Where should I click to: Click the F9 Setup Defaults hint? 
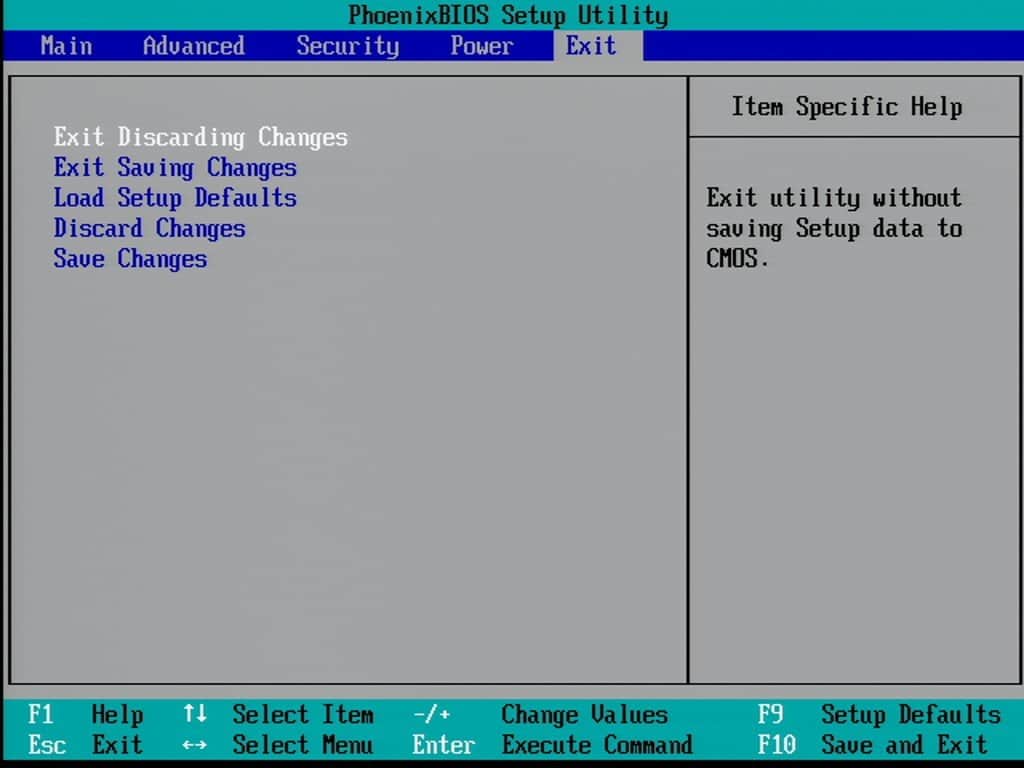[879, 714]
